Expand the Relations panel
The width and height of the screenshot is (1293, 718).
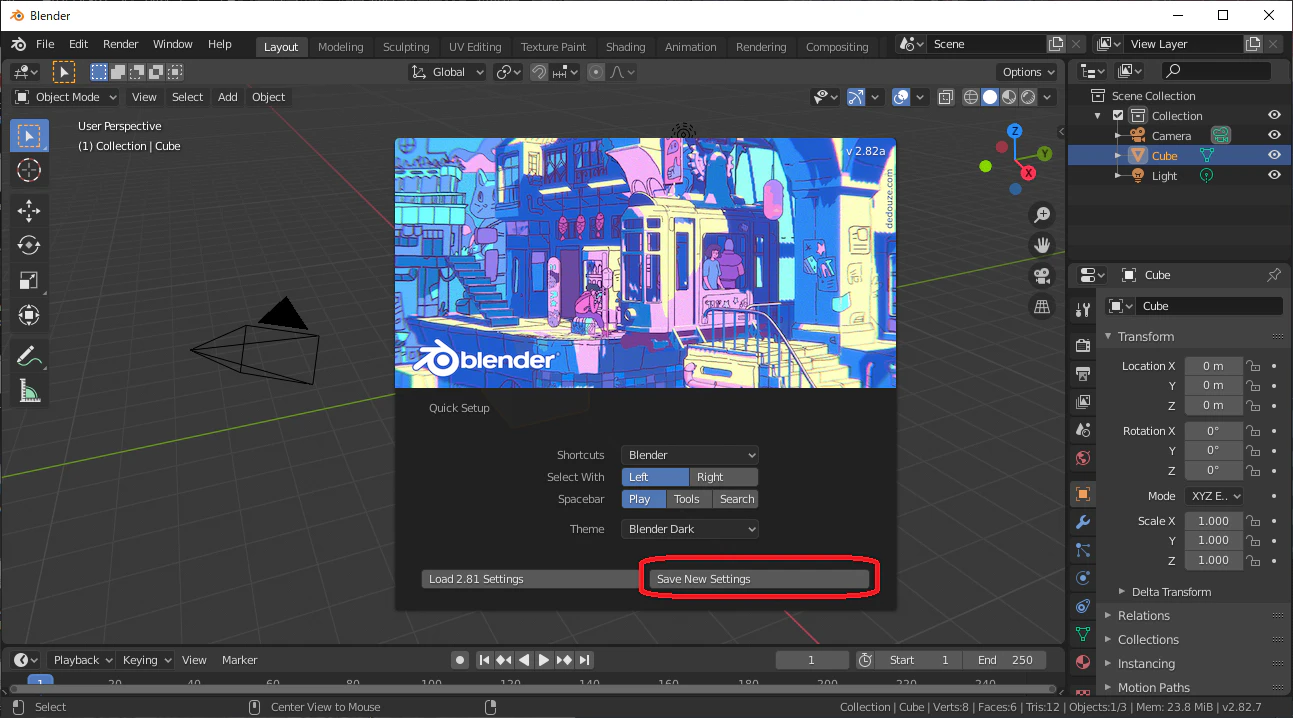(1144, 616)
